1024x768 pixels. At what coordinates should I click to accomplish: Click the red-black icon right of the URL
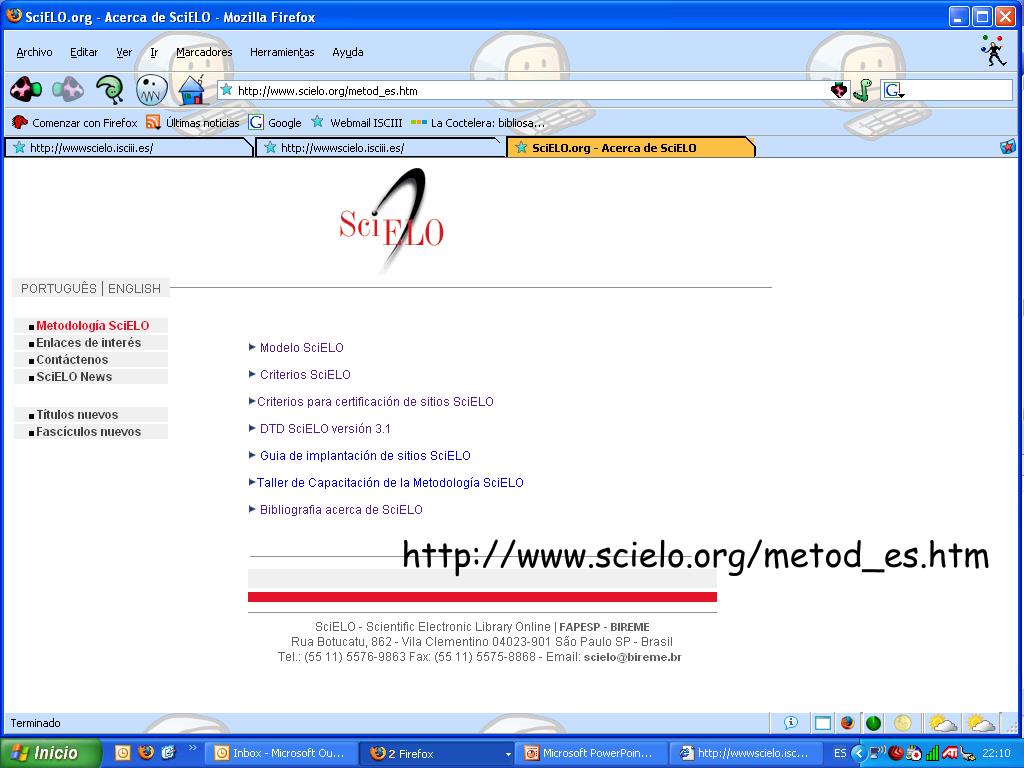839,90
